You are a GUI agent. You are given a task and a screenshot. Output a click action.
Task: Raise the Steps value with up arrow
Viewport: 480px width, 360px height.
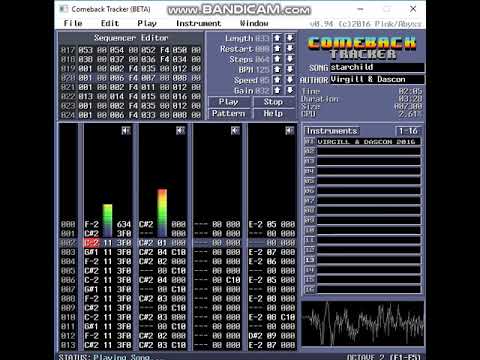(277, 59)
